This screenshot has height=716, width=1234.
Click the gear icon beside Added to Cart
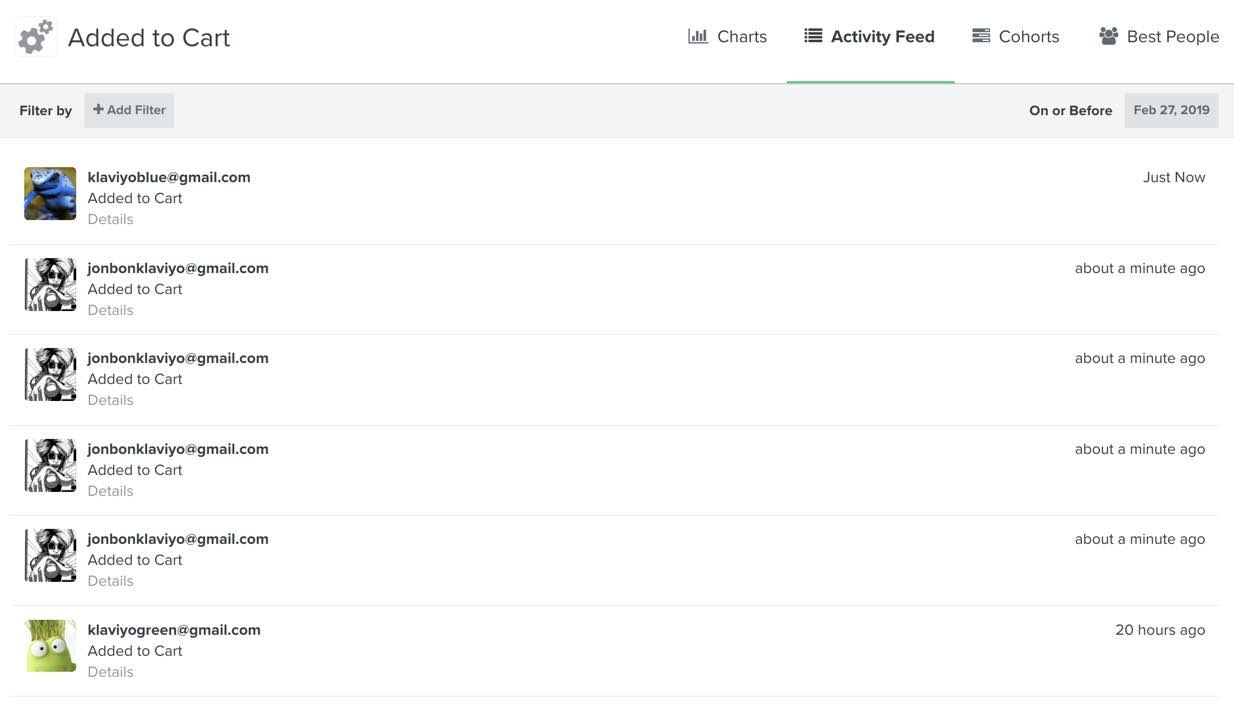point(34,34)
